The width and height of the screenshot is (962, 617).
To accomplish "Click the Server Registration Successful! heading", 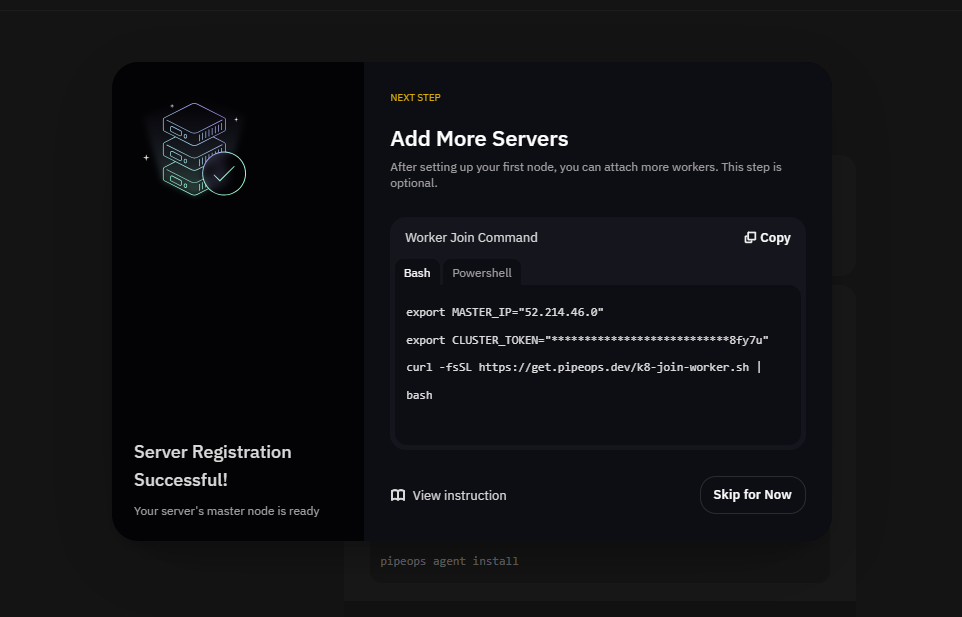I will coord(213,465).
